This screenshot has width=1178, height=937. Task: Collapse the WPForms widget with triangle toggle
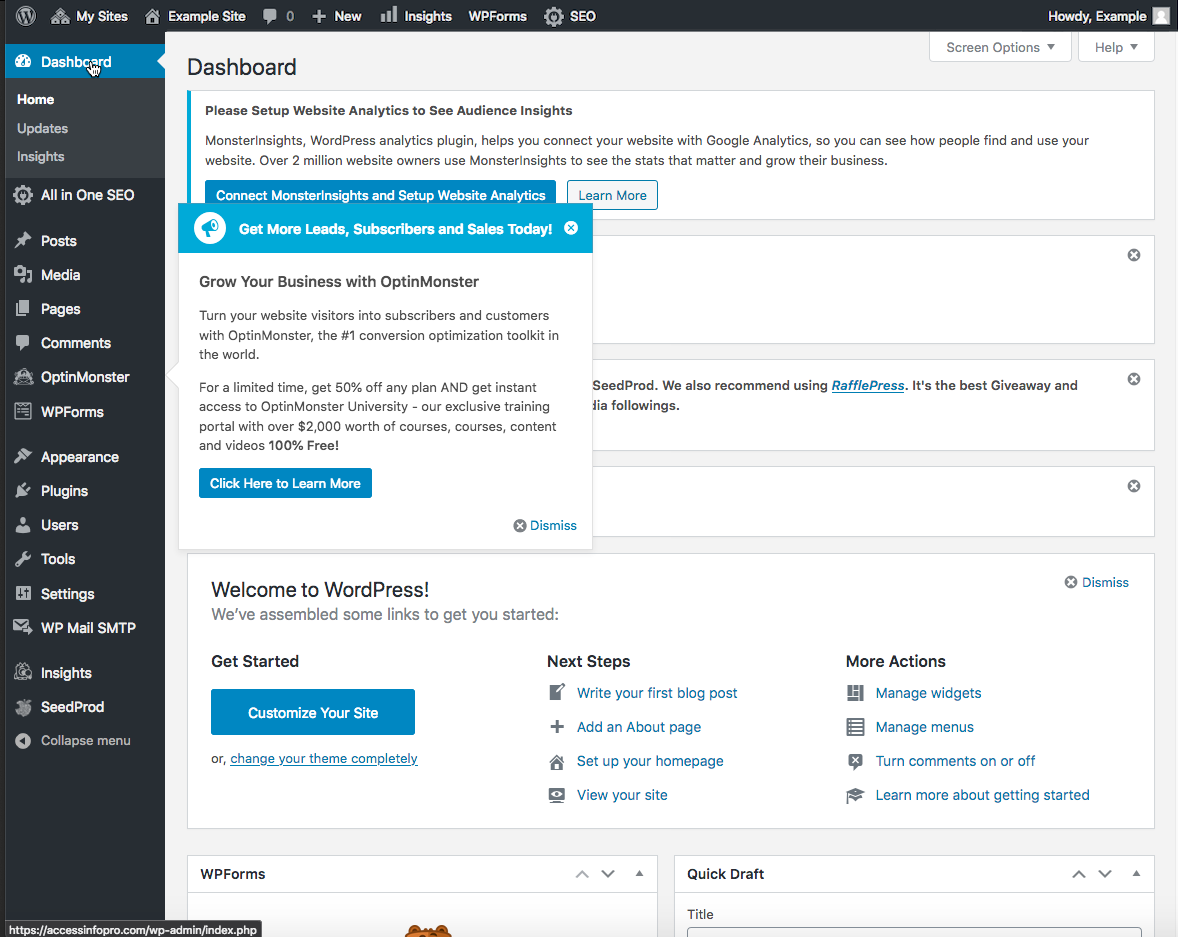pos(639,873)
